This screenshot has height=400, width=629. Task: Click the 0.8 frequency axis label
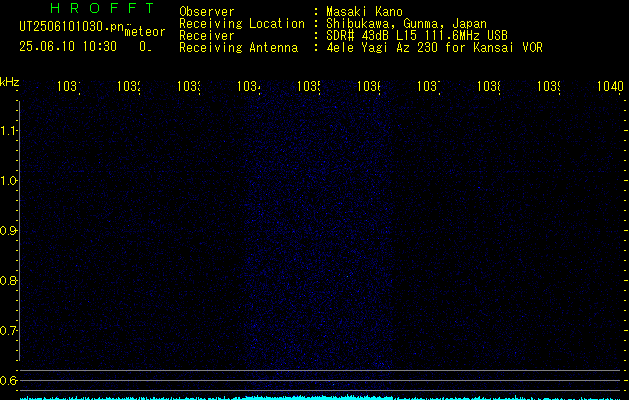[x=8, y=280]
